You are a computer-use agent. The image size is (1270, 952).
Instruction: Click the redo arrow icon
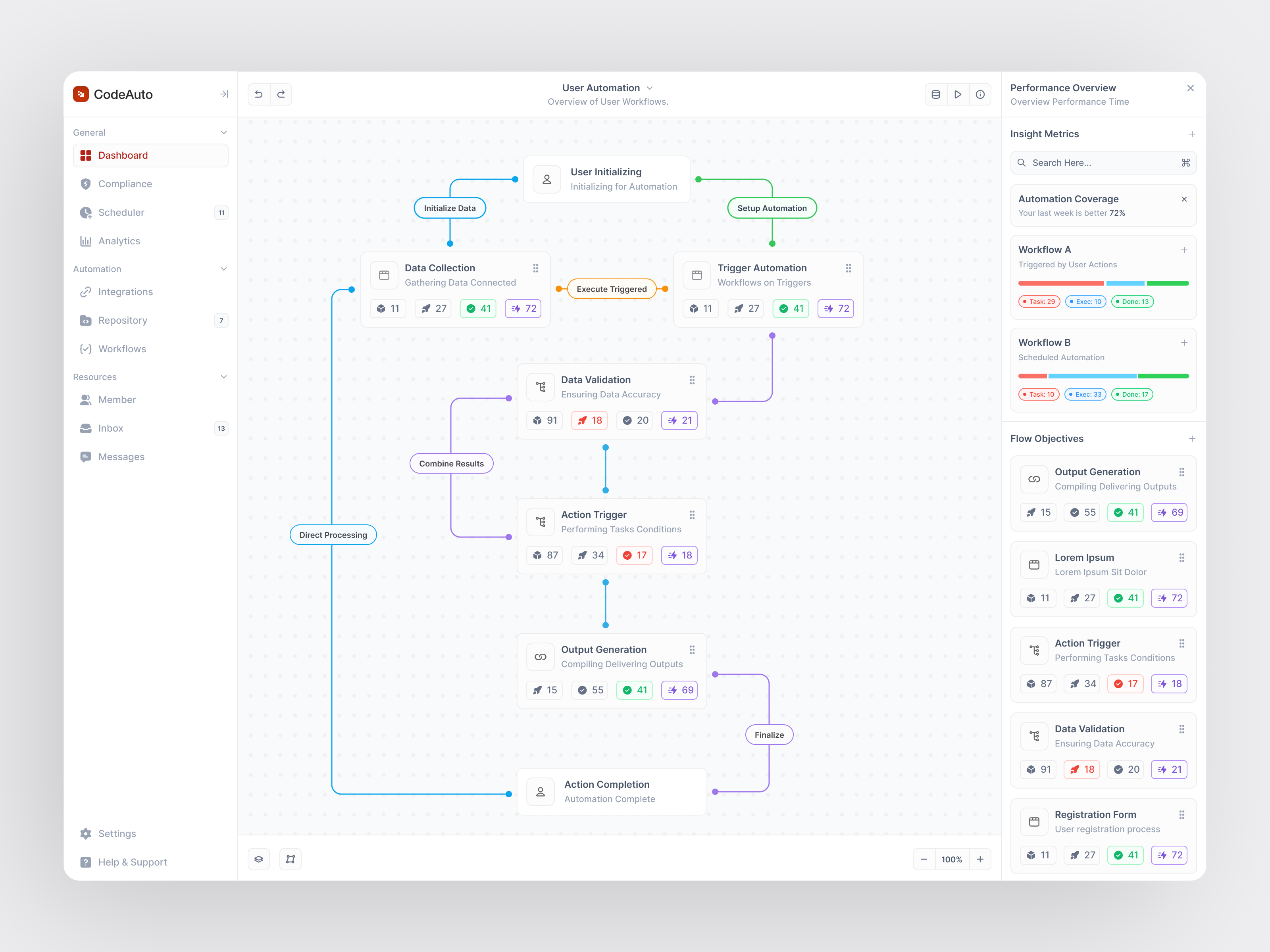pyautogui.click(x=281, y=94)
